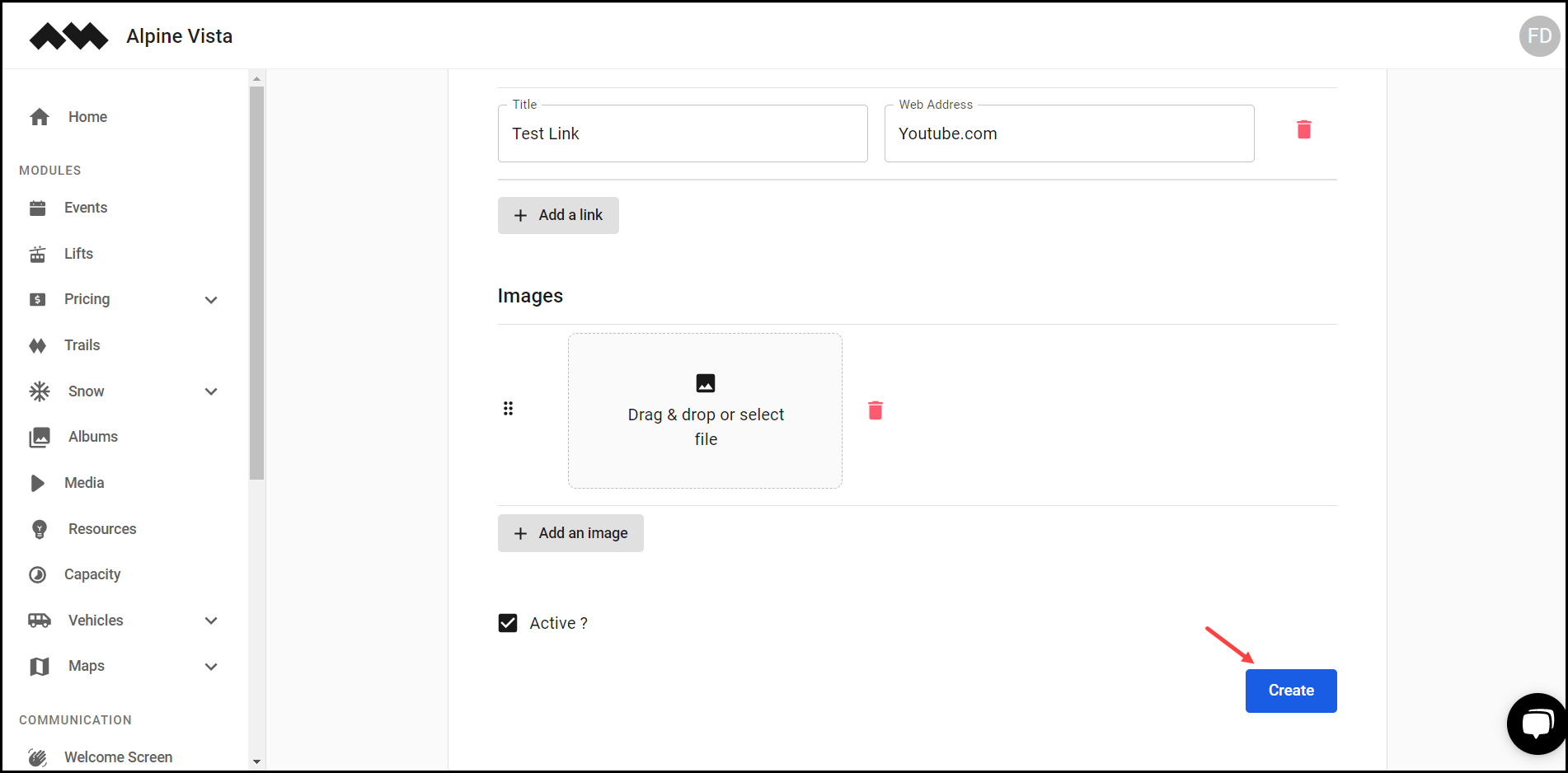Open the chat support bubble
This screenshot has height=773, width=1568.
point(1537,724)
